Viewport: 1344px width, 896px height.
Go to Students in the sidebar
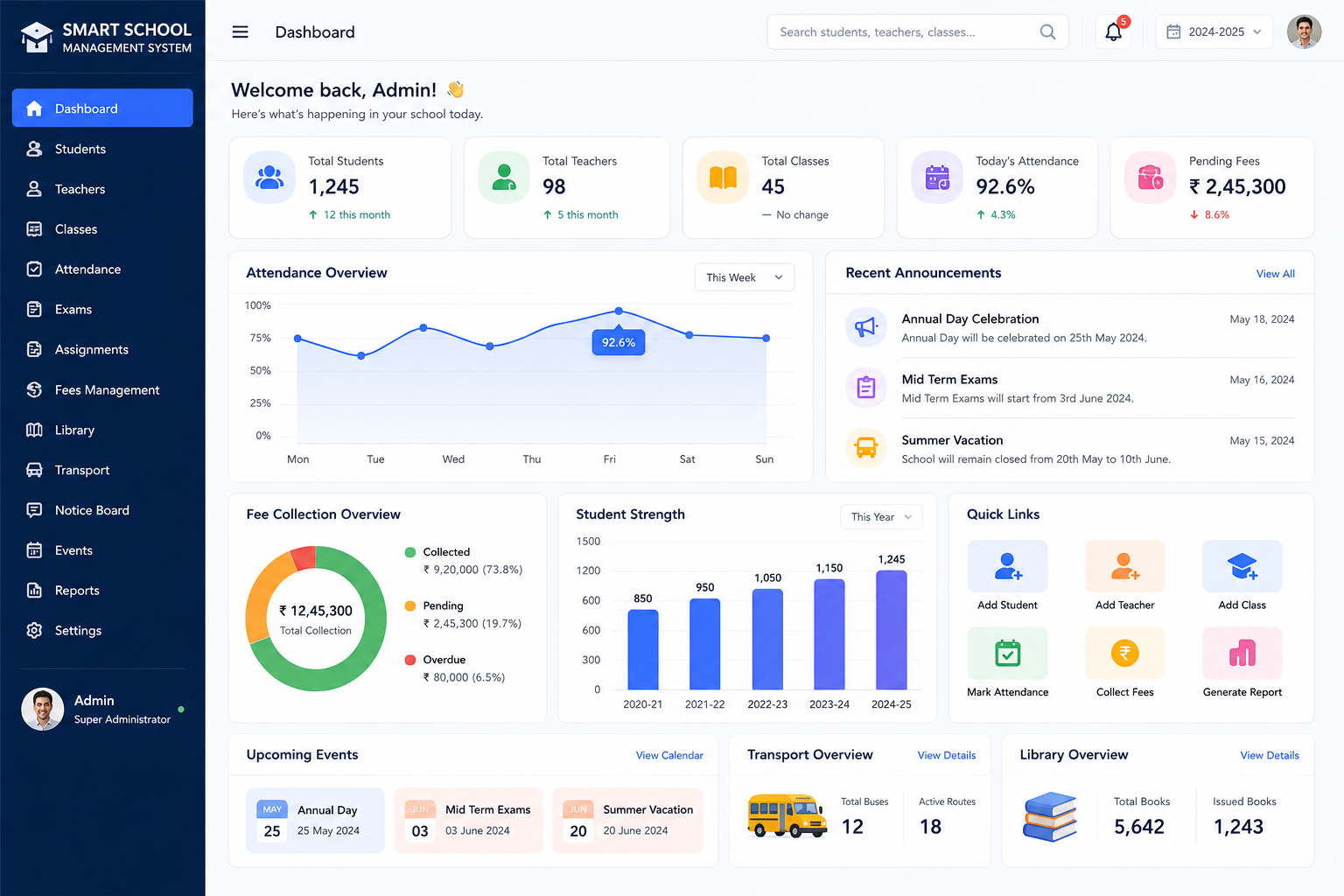point(102,149)
